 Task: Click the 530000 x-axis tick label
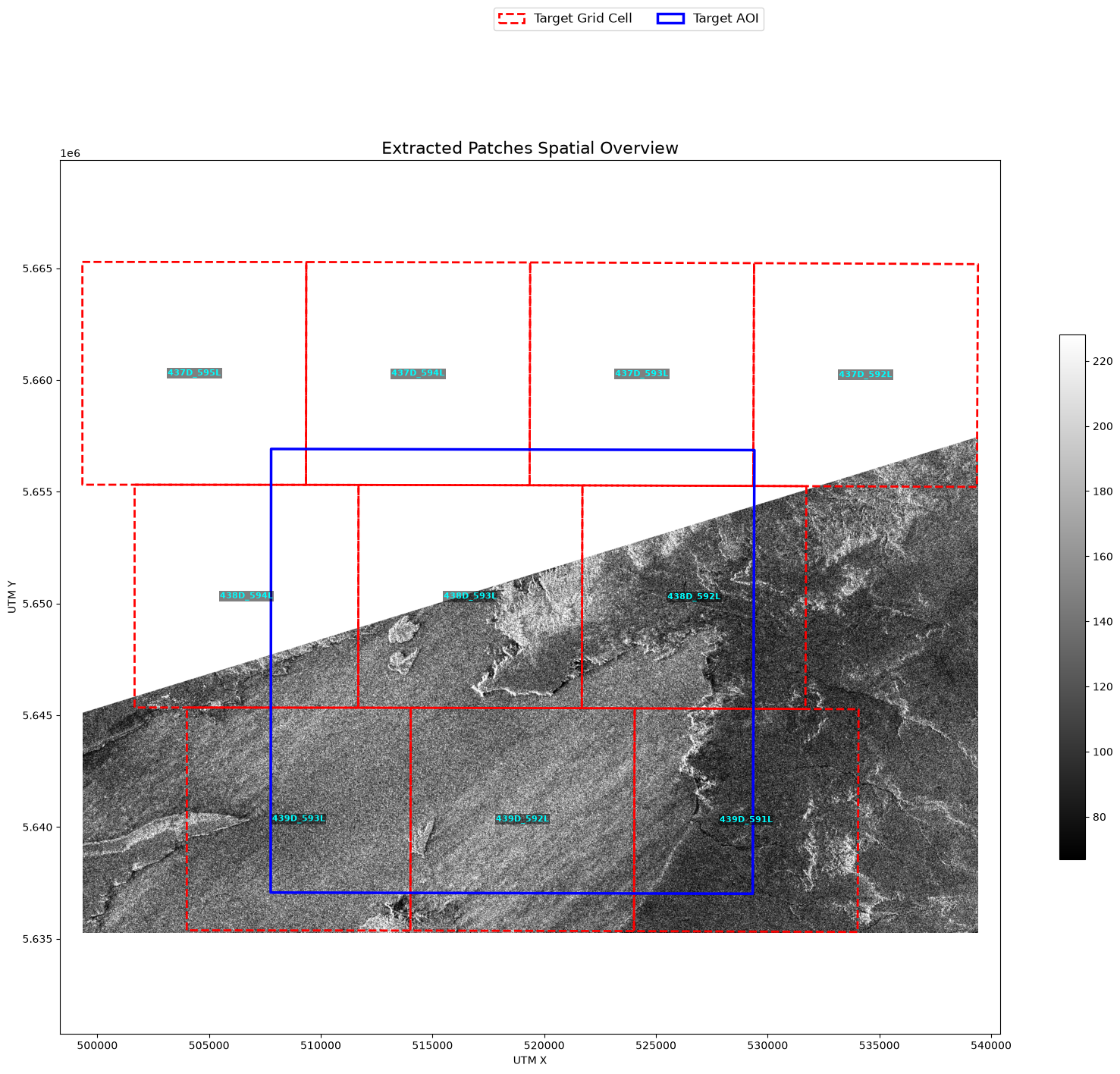point(767,1045)
